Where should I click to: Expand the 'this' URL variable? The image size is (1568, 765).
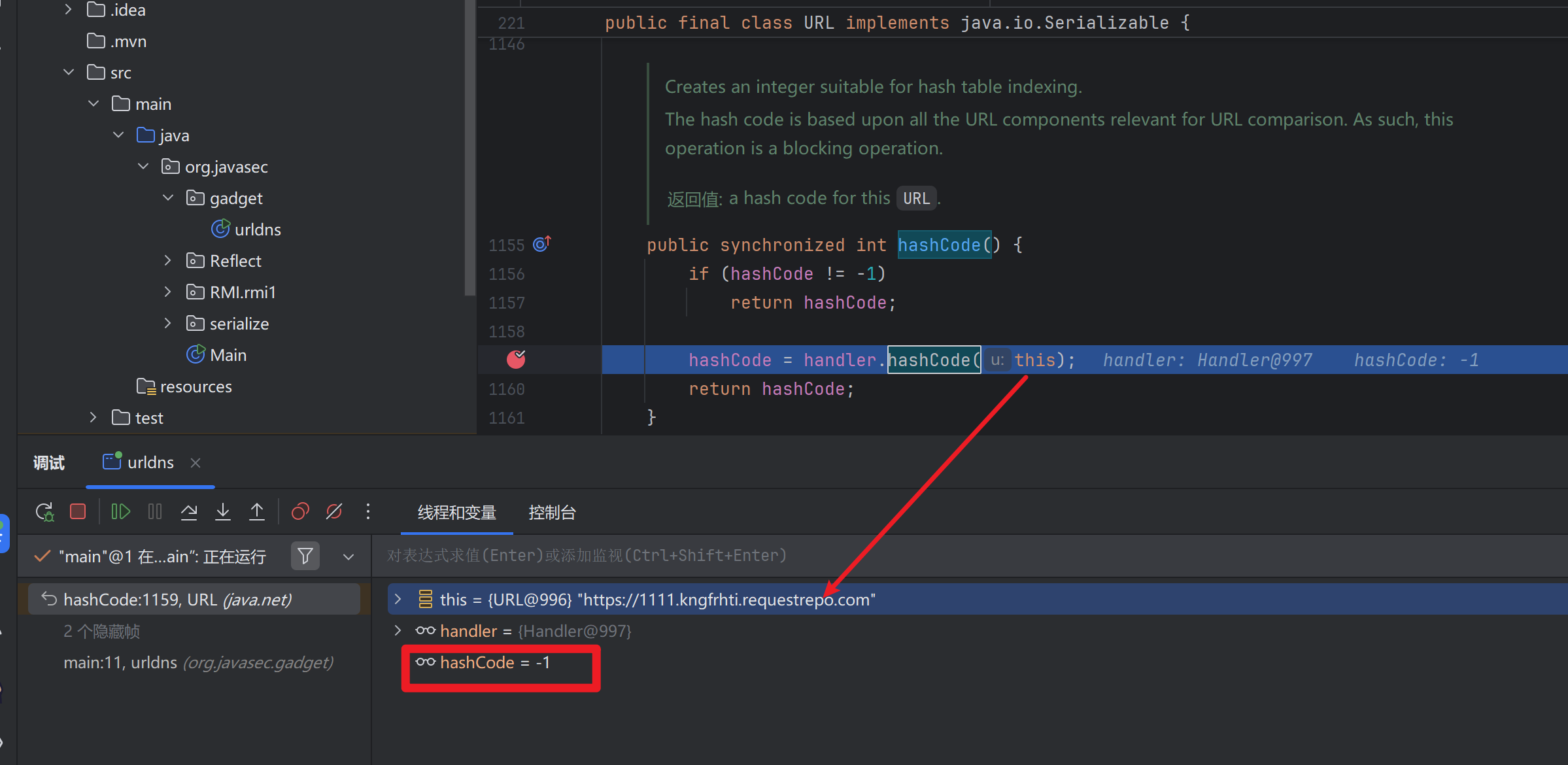click(398, 599)
